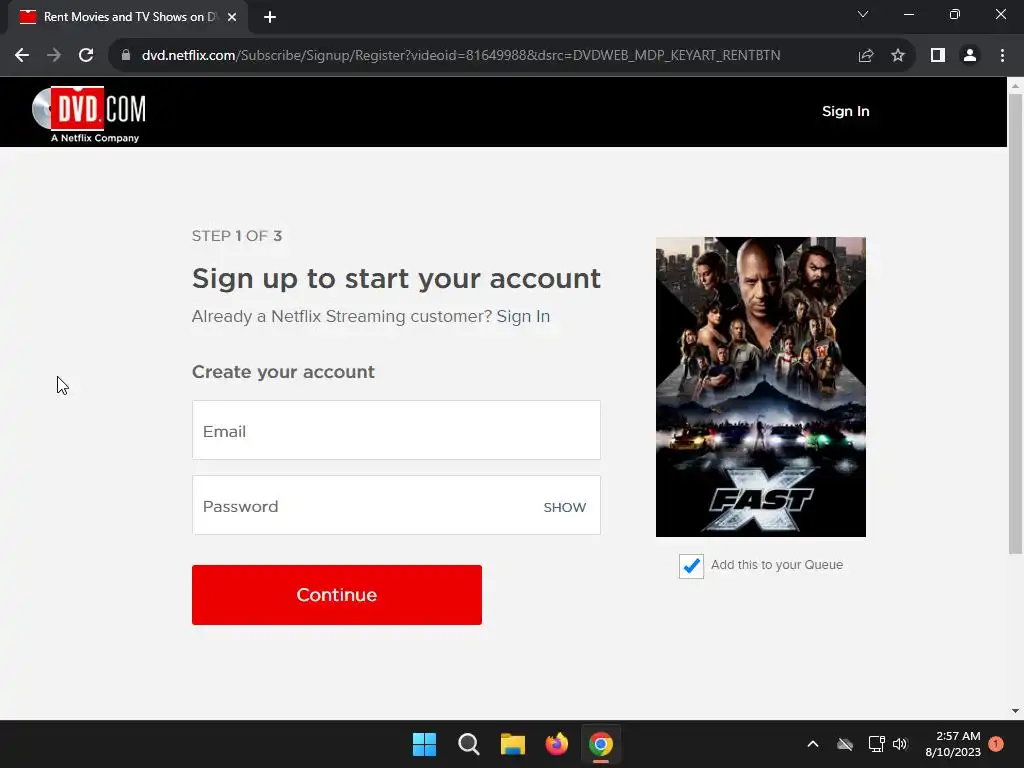This screenshot has width=1024, height=768.
Task: Close the Rent Movies and TV Shows tab
Action: pyautogui.click(x=232, y=17)
